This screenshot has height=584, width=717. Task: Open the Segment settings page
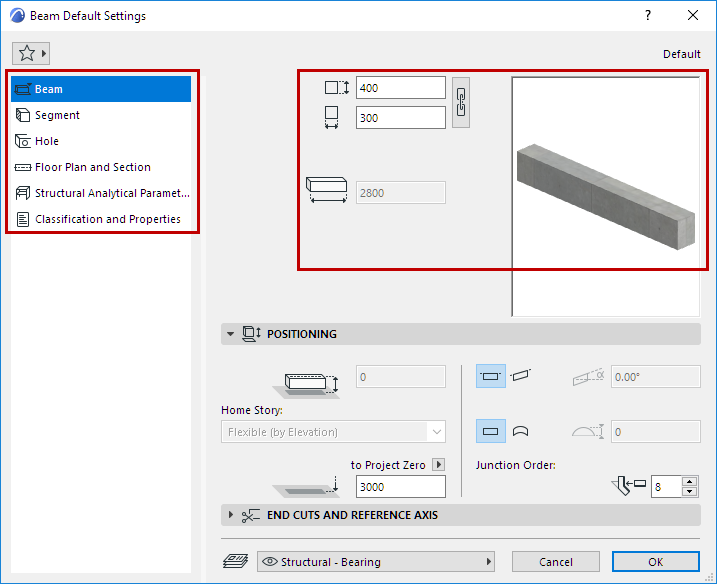tap(101, 115)
